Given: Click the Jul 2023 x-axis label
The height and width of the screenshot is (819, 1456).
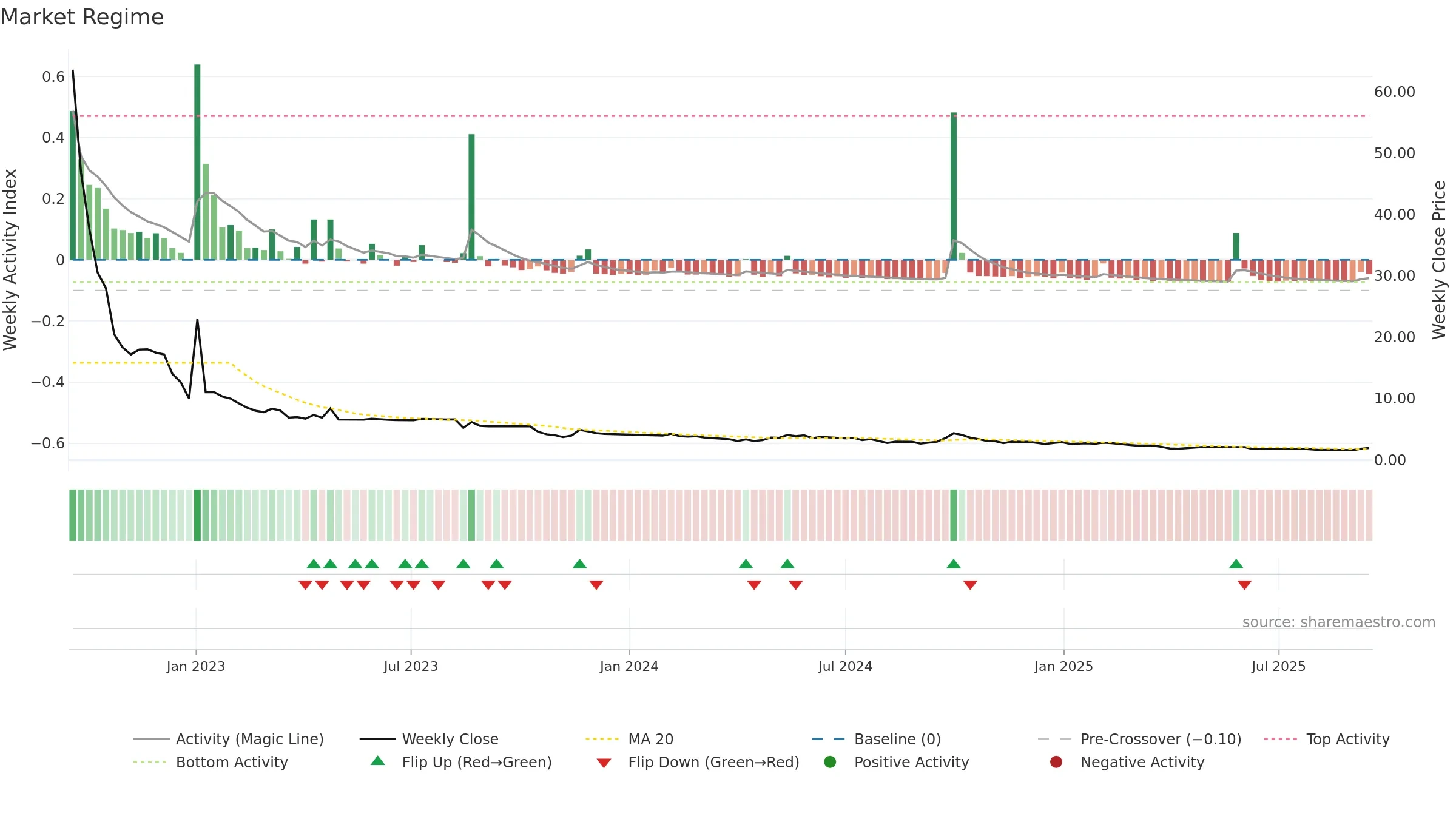Looking at the screenshot, I should (x=411, y=666).
